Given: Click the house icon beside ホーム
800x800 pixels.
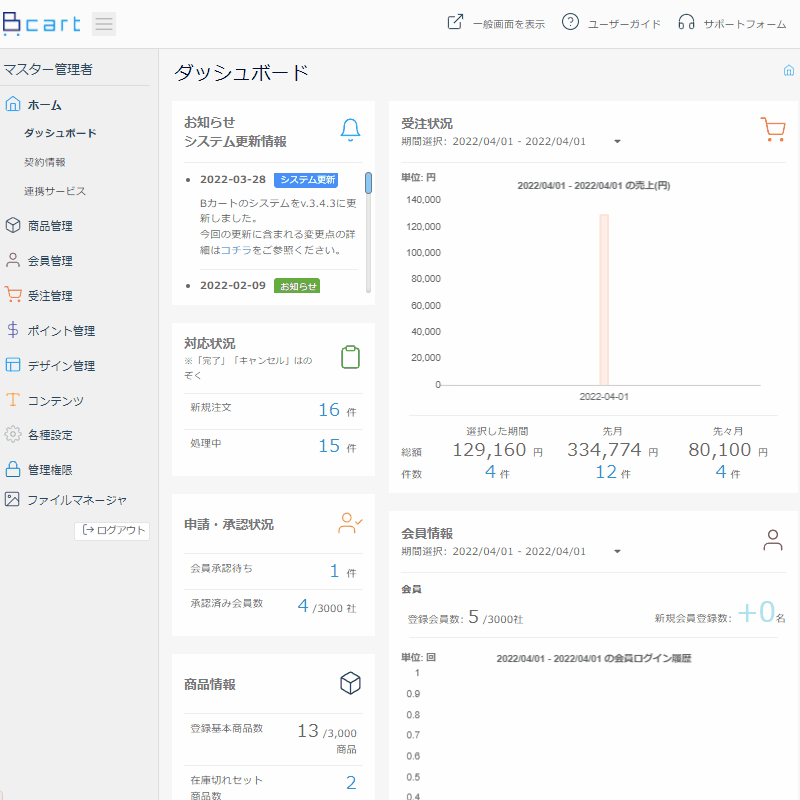Looking at the screenshot, I should tap(13, 104).
